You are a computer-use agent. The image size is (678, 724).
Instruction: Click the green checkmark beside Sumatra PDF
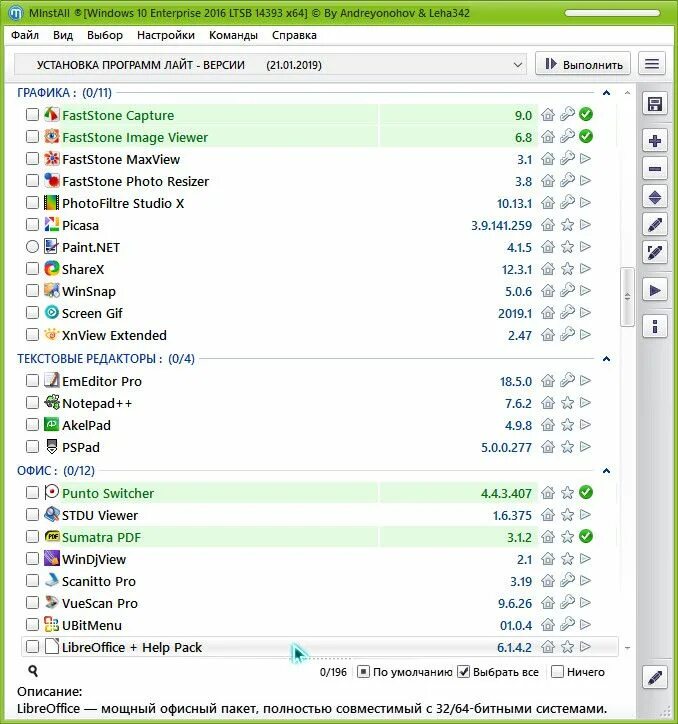(x=586, y=537)
